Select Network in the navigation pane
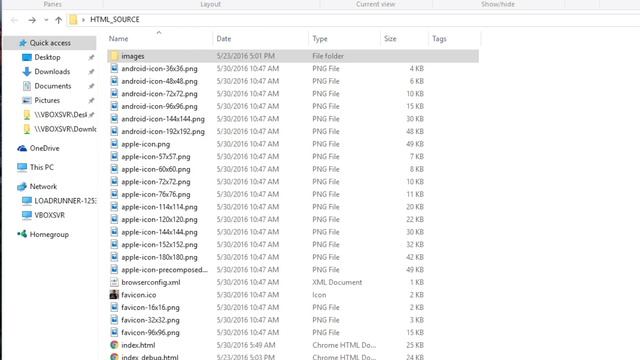The width and height of the screenshot is (640, 360). click(43, 187)
